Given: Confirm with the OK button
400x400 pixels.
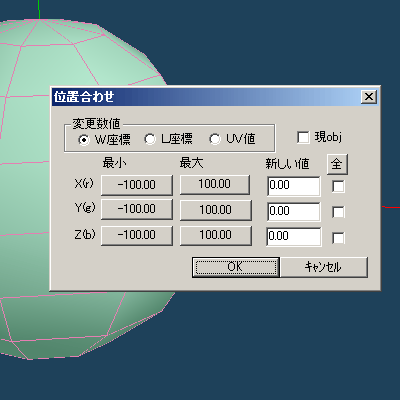Looking at the screenshot, I should 236,267.
